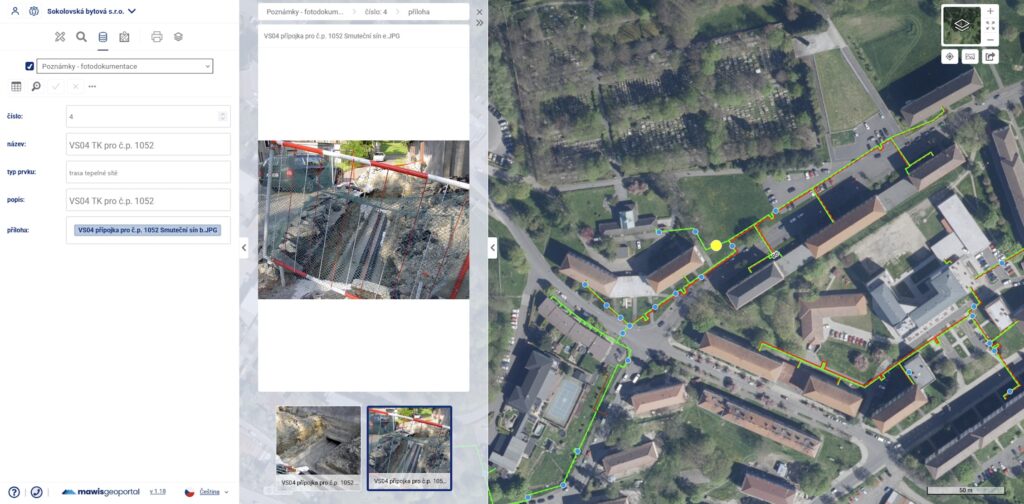
Task: Show the attribute table view
Action: pos(16,87)
